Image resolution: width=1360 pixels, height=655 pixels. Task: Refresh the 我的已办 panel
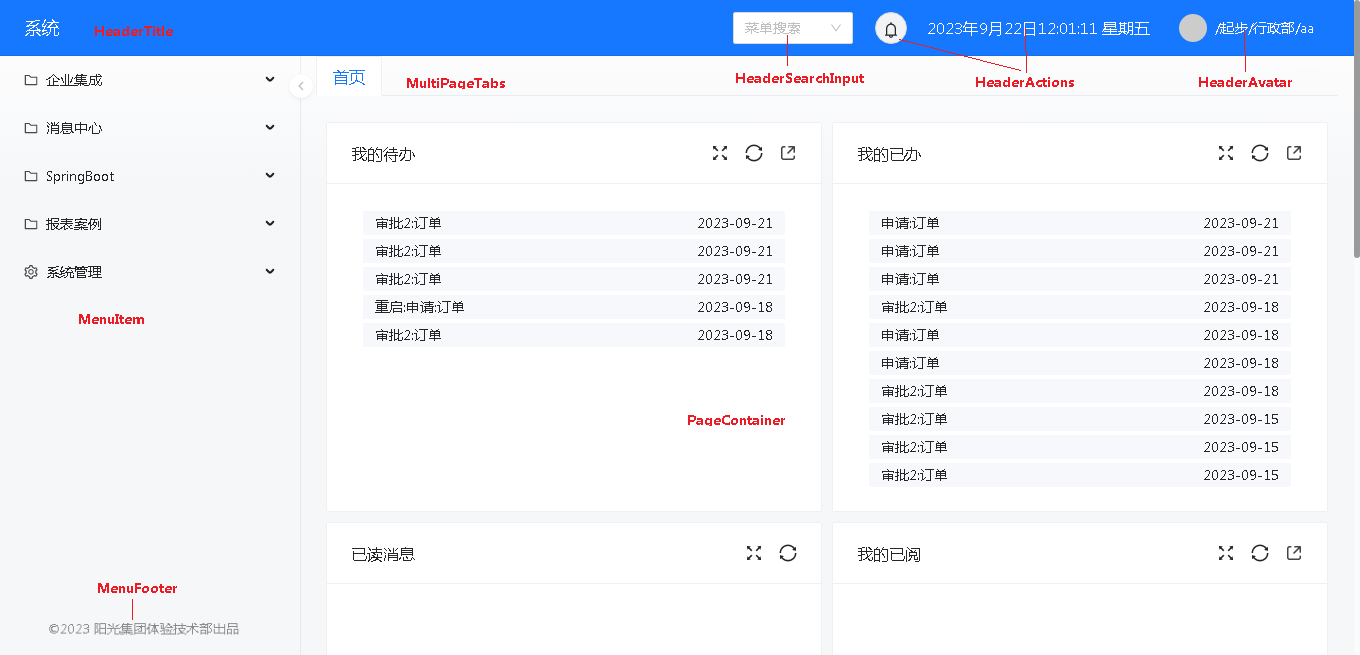click(1260, 153)
